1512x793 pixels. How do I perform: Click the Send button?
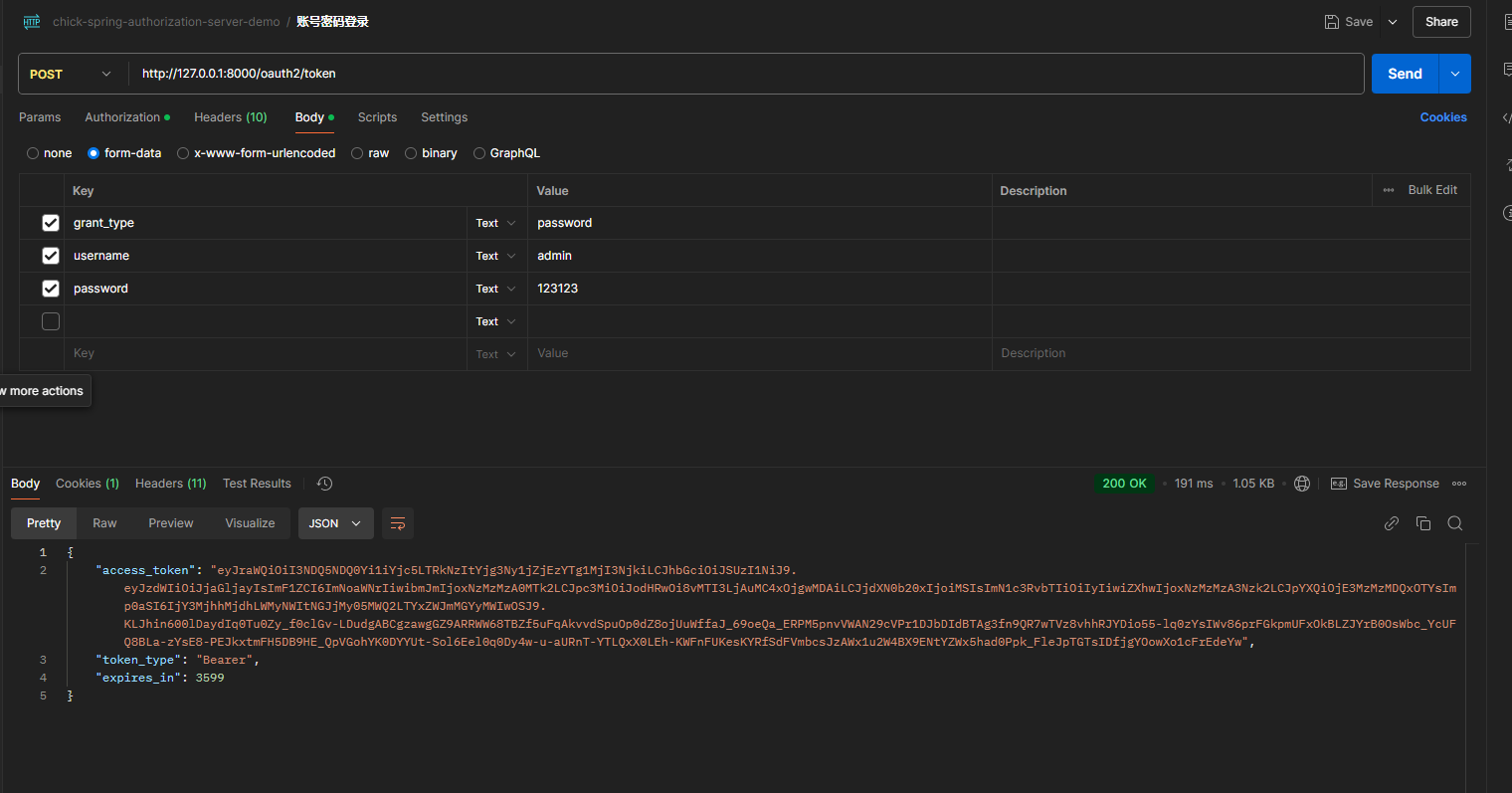(x=1405, y=74)
